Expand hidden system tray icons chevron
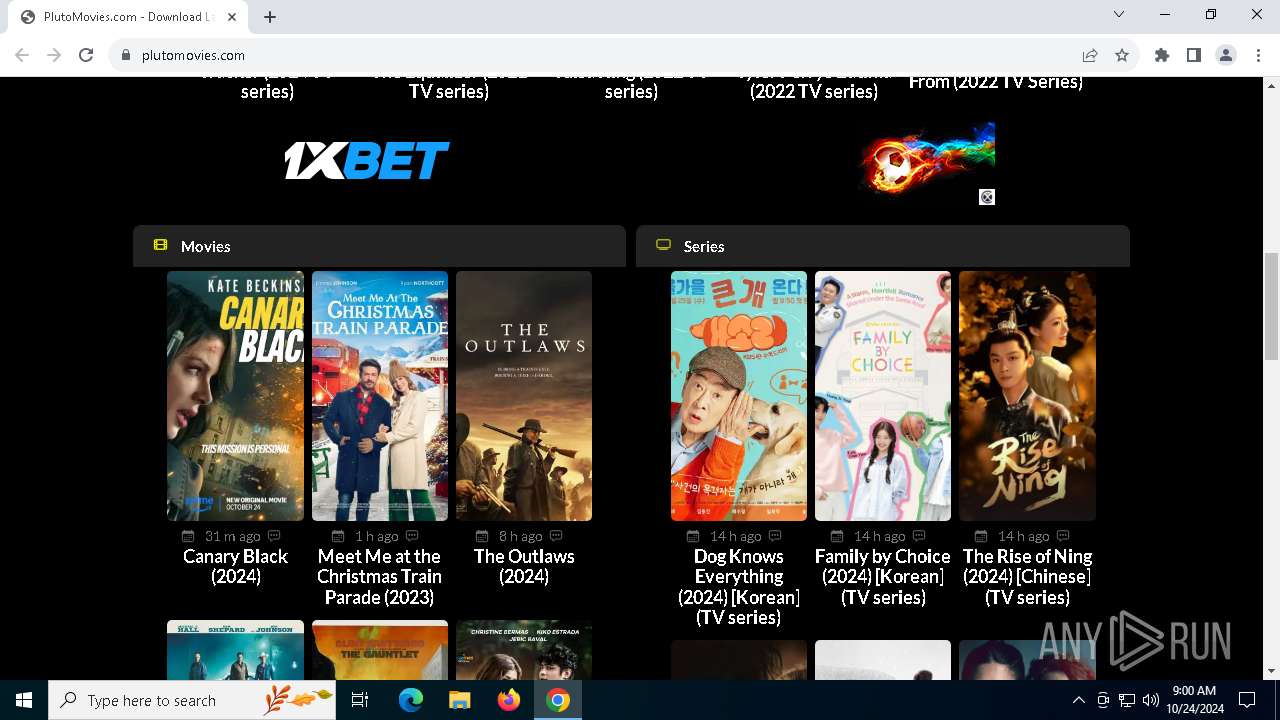1280x720 pixels. [x=1078, y=700]
